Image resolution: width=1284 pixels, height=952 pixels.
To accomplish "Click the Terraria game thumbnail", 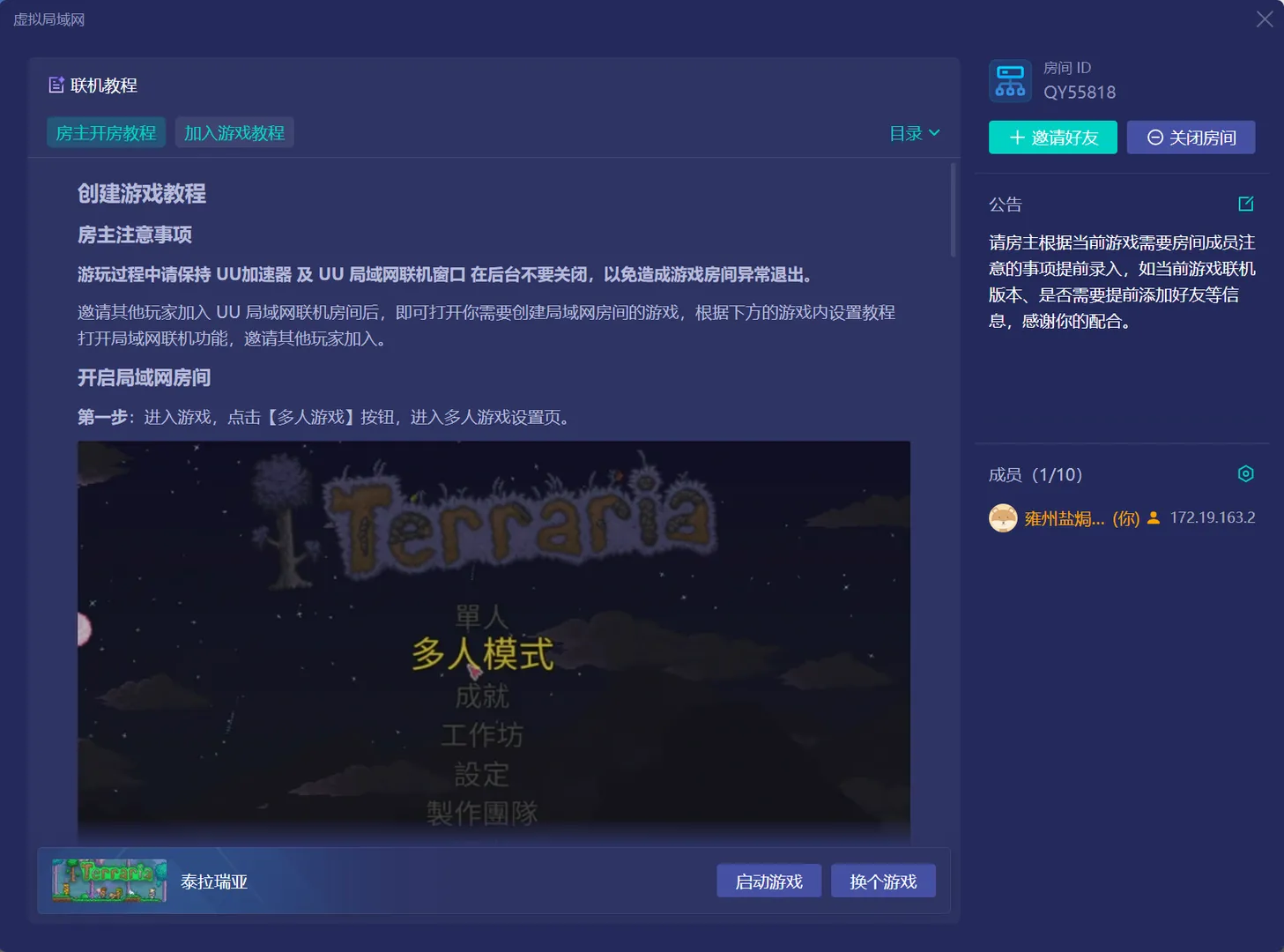I will pos(109,881).
